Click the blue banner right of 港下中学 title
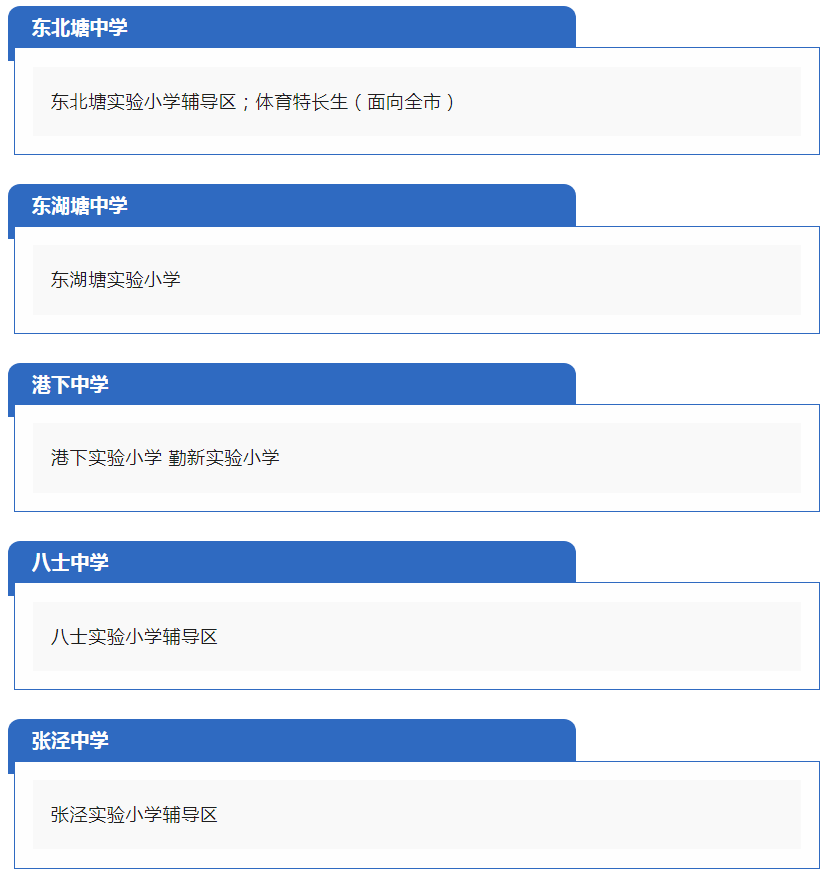The image size is (829, 878). pyautogui.click(x=342, y=384)
